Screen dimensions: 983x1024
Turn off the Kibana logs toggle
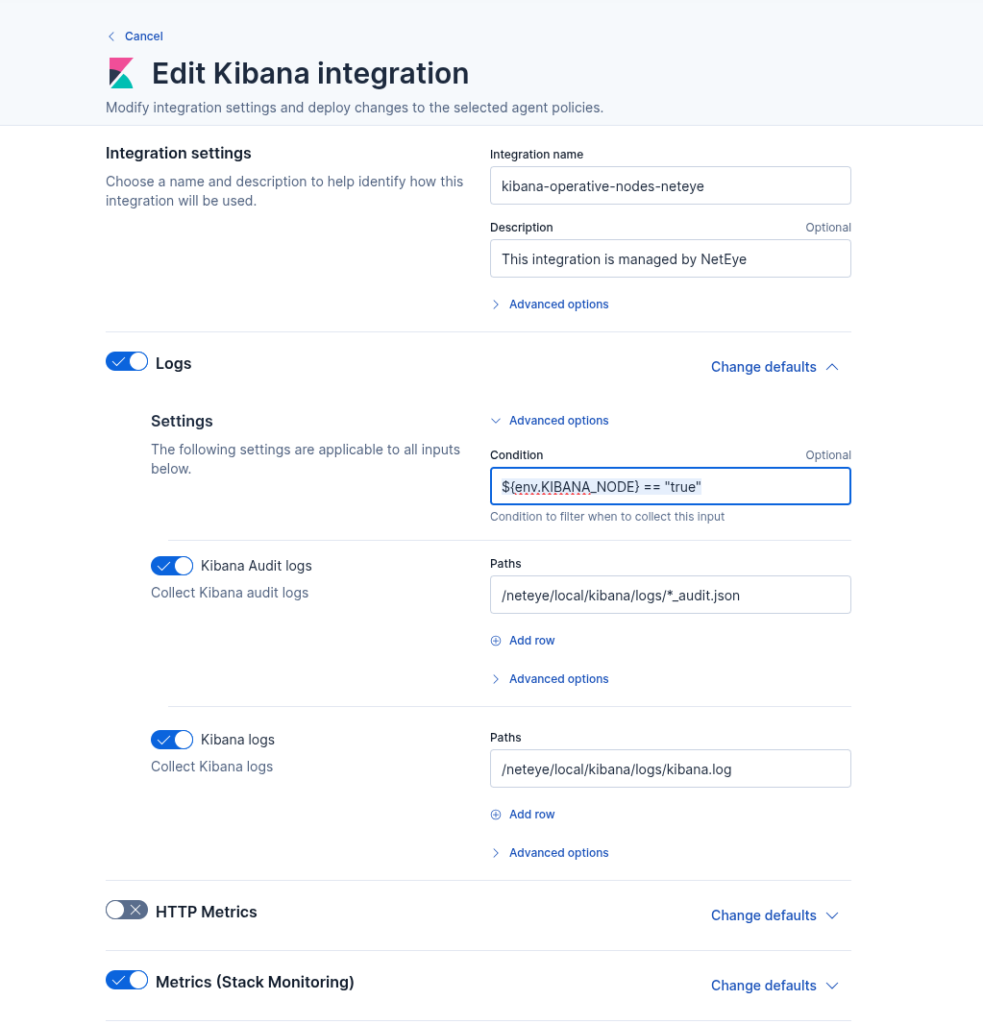click(x=172, y=740)
